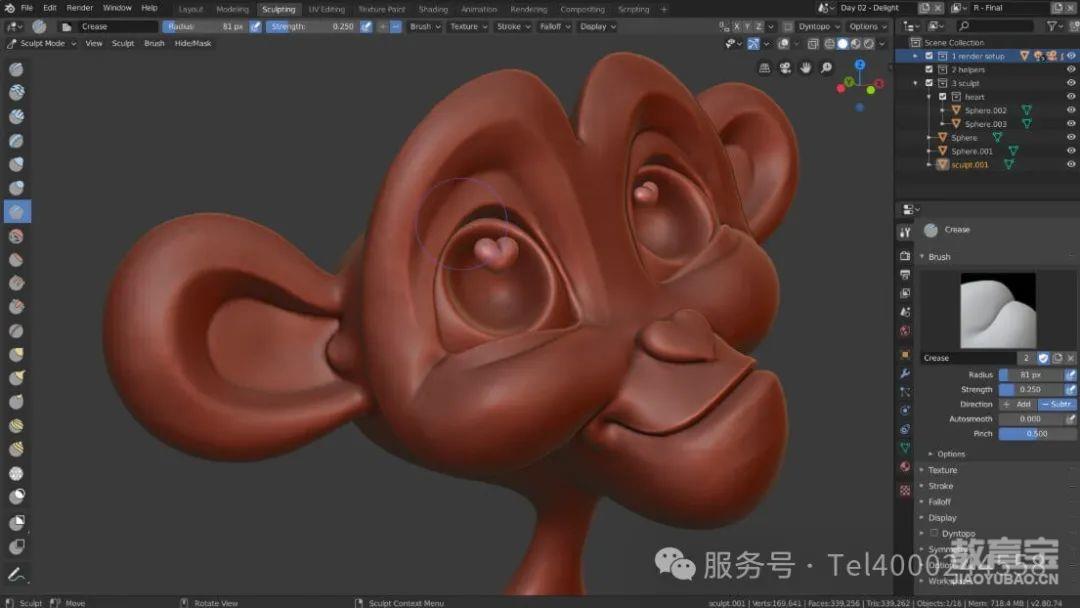This screenshot has height=608, width=1080.
Task: Switch to material preview shading
Action: (x=855, y=43)
